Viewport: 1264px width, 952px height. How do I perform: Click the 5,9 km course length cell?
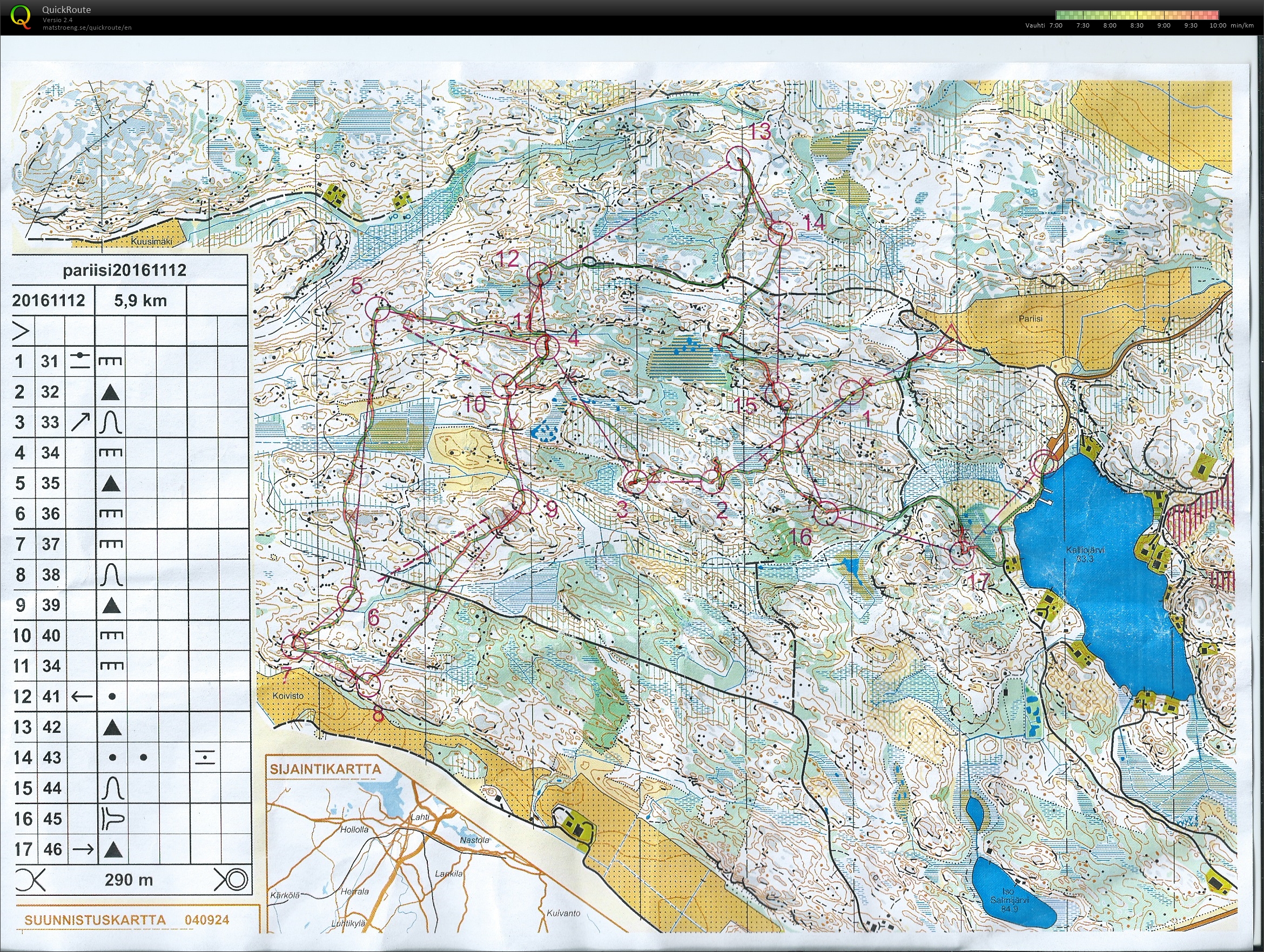tap(140, 300)
